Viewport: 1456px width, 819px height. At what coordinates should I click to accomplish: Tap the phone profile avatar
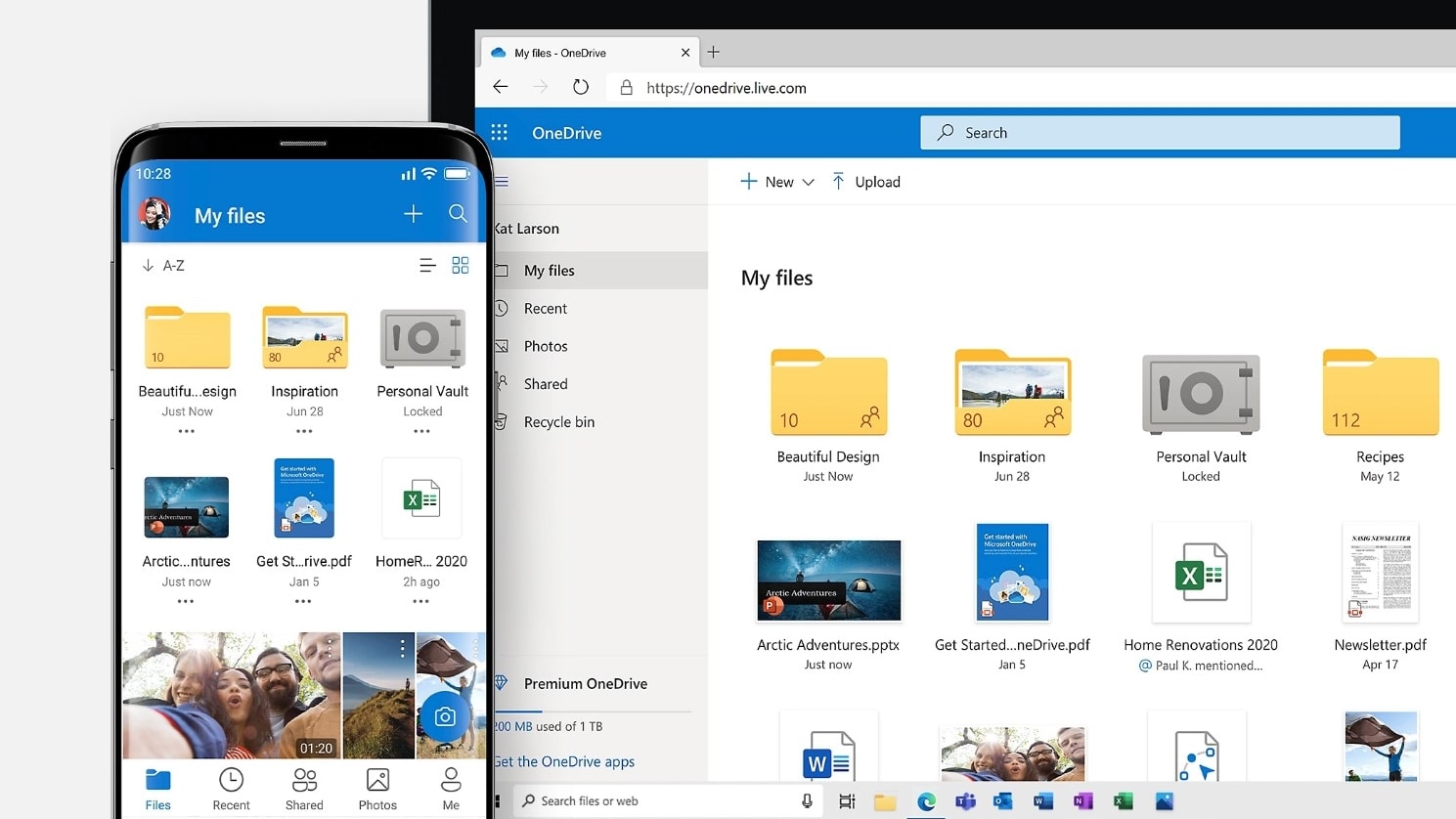tap(154, 214)
